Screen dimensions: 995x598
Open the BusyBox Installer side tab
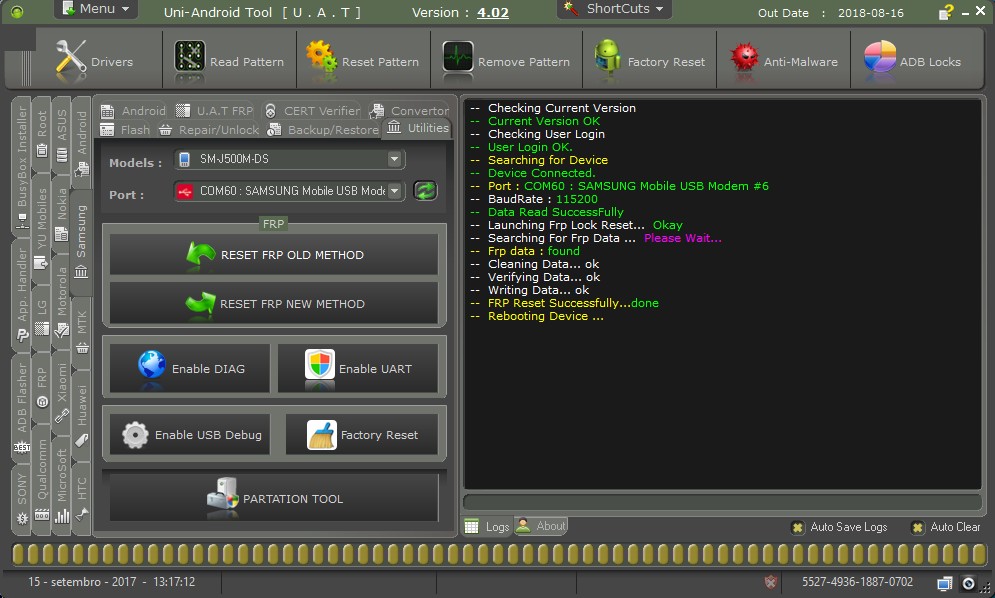[x=22, y=168]
